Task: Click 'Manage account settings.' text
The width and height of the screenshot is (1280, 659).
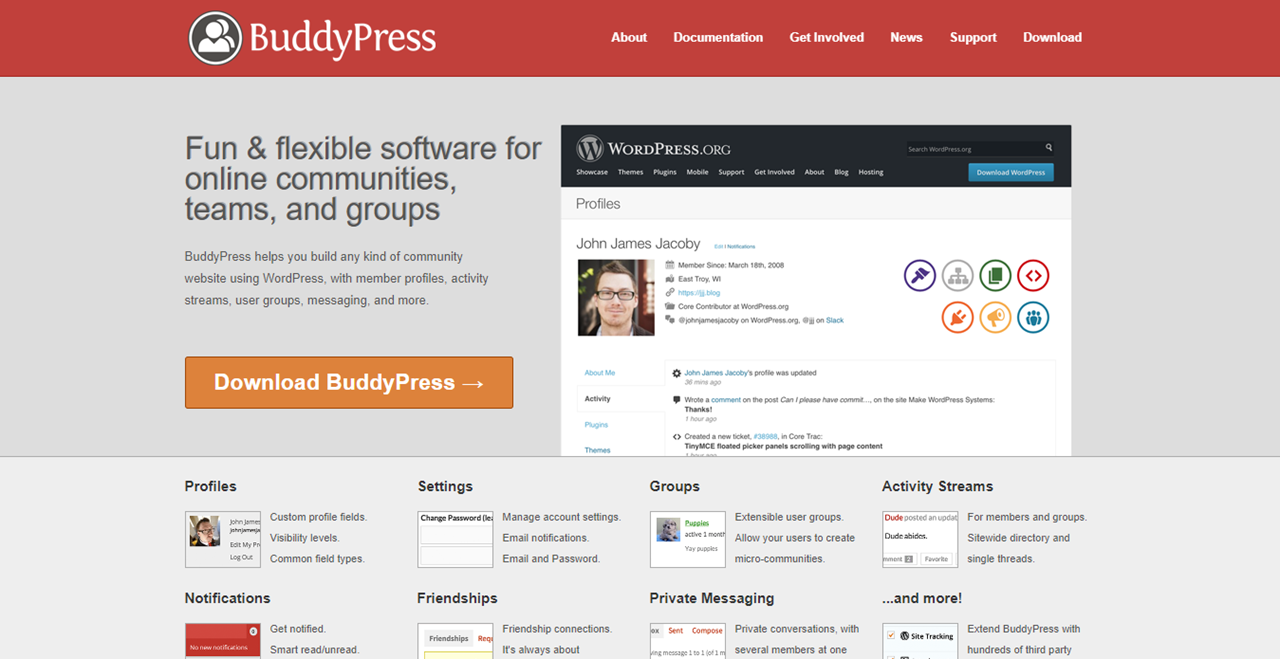Action: coord(561,517)
